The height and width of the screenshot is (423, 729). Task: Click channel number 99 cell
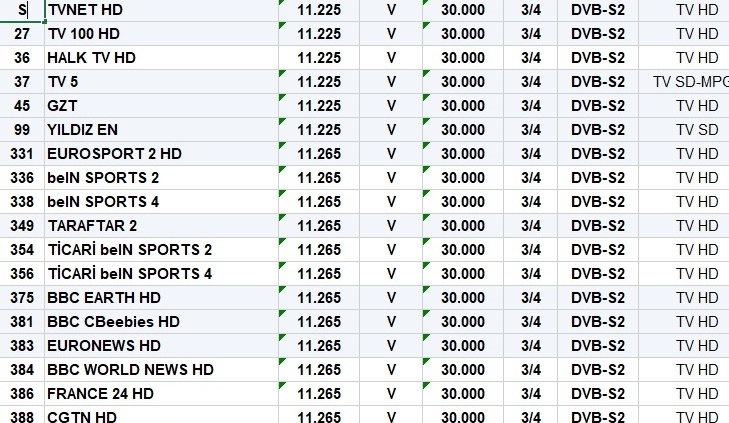click(22, 130)
